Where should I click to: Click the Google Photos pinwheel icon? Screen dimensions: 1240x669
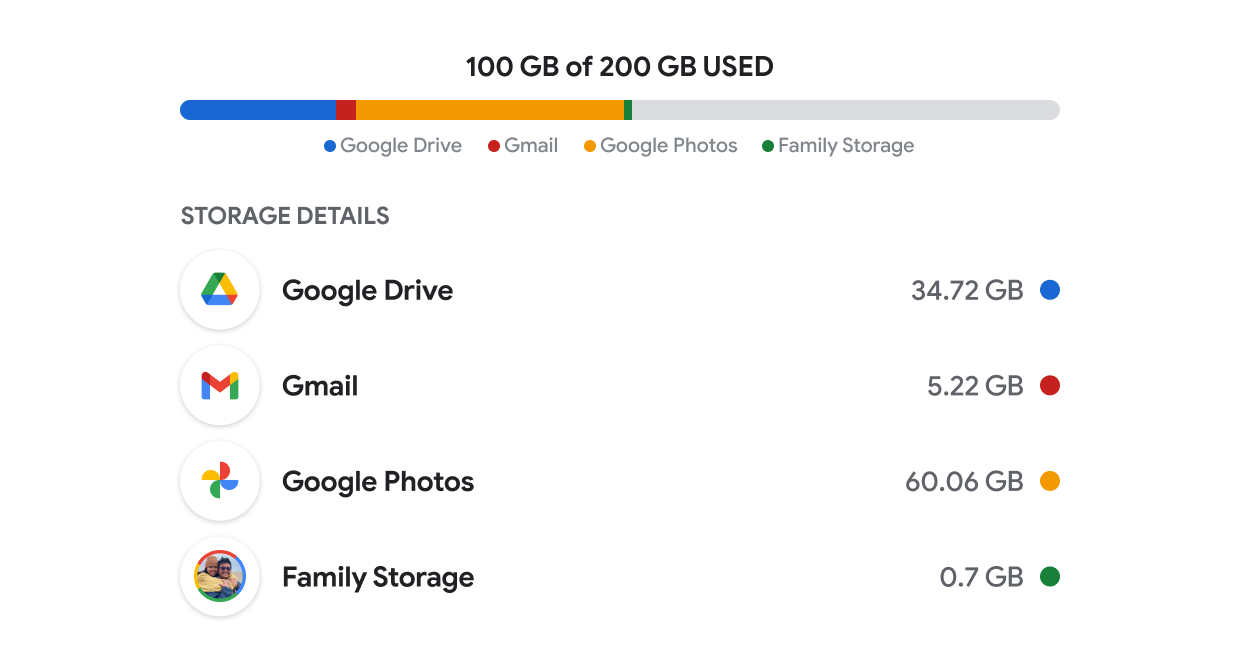pos(220,481)
